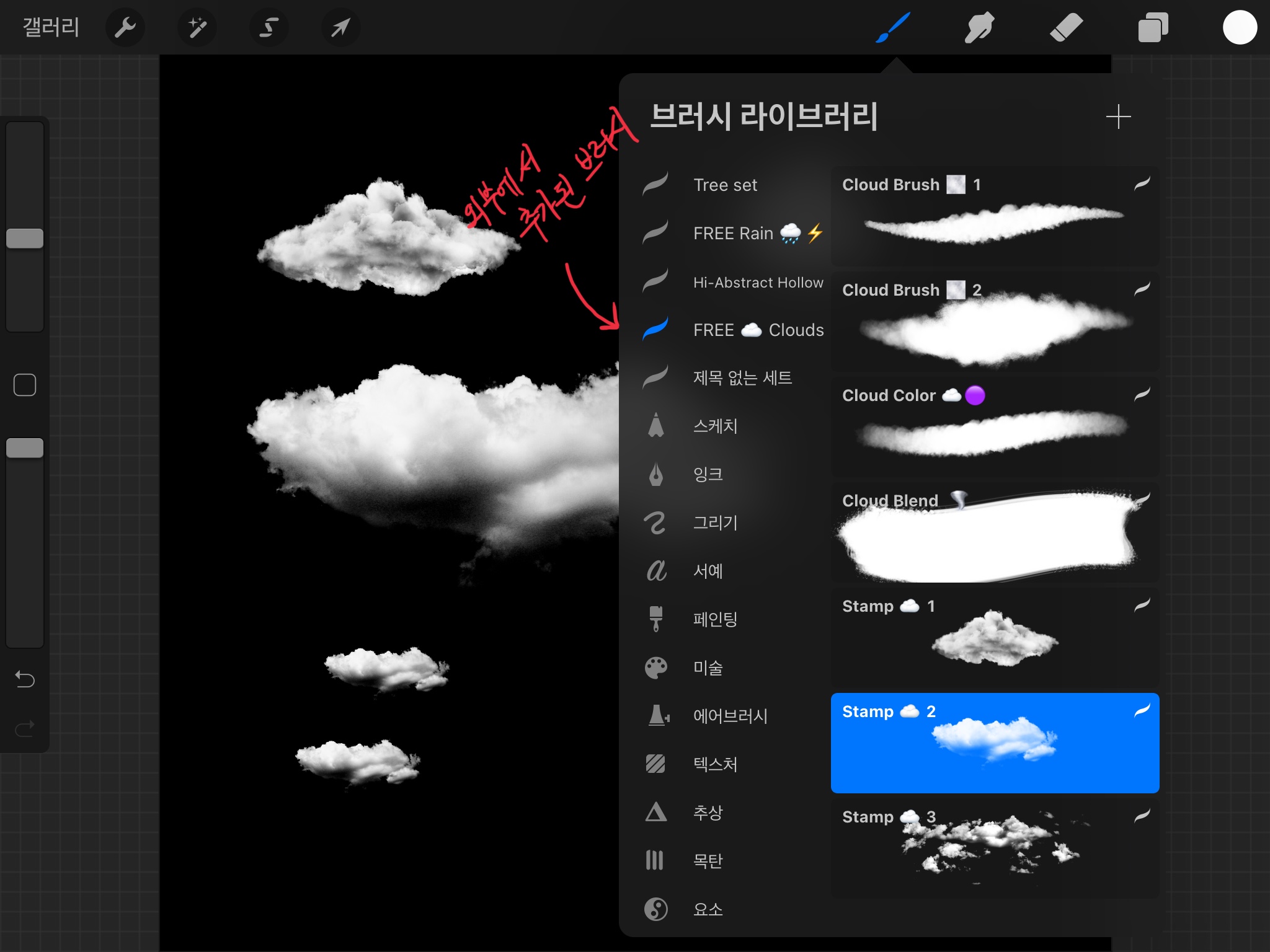
Task: Open the Adjustments magic wand menu
Action: click(197, 27)
